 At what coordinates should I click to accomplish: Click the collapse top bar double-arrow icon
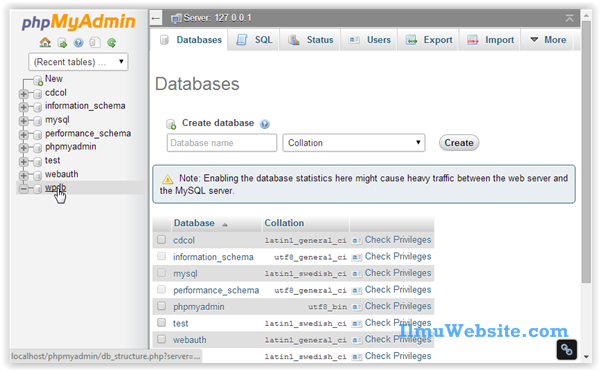[x=569, y=18]
